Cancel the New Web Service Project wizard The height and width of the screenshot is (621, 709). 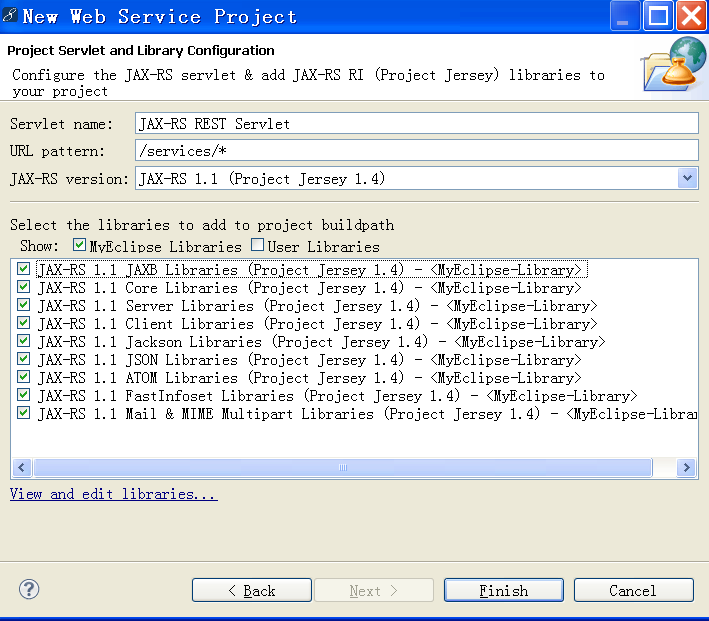click(x=633, y=590)
